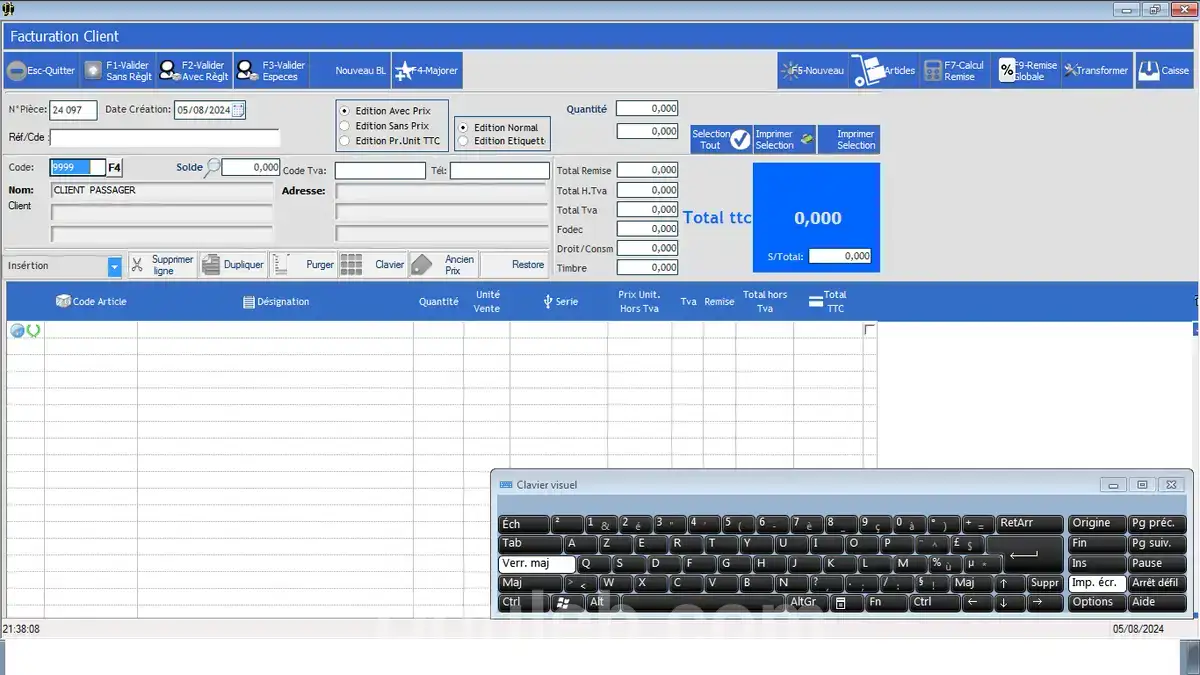Click the Esc-Quitter button
The image size is (1200, 675).
pos(40,70)
